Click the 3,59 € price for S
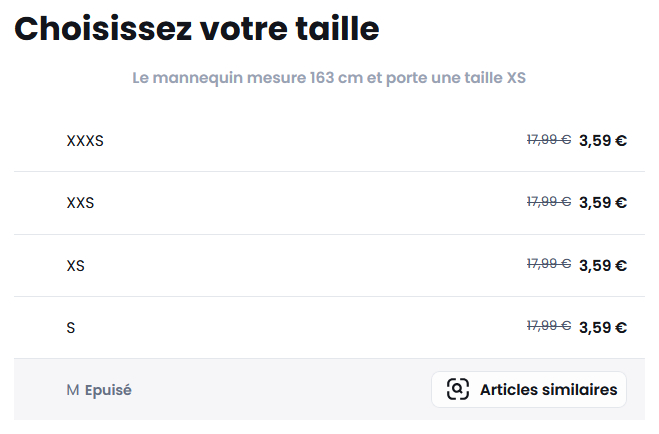This screenshot has height=434, width=659. pyautogui.click(x=602, y=327)
